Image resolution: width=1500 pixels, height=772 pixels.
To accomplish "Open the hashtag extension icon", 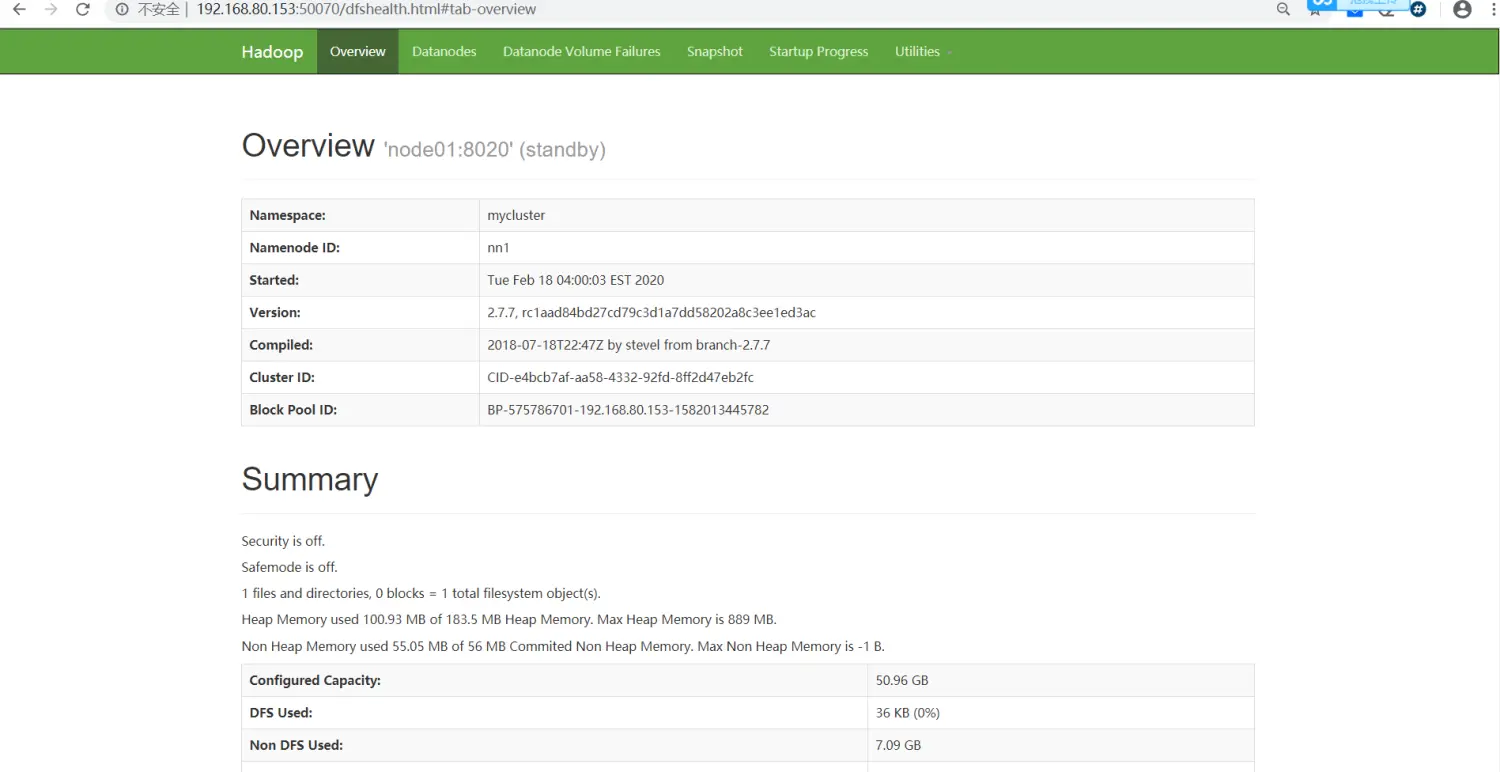I will pos(1417,9).
